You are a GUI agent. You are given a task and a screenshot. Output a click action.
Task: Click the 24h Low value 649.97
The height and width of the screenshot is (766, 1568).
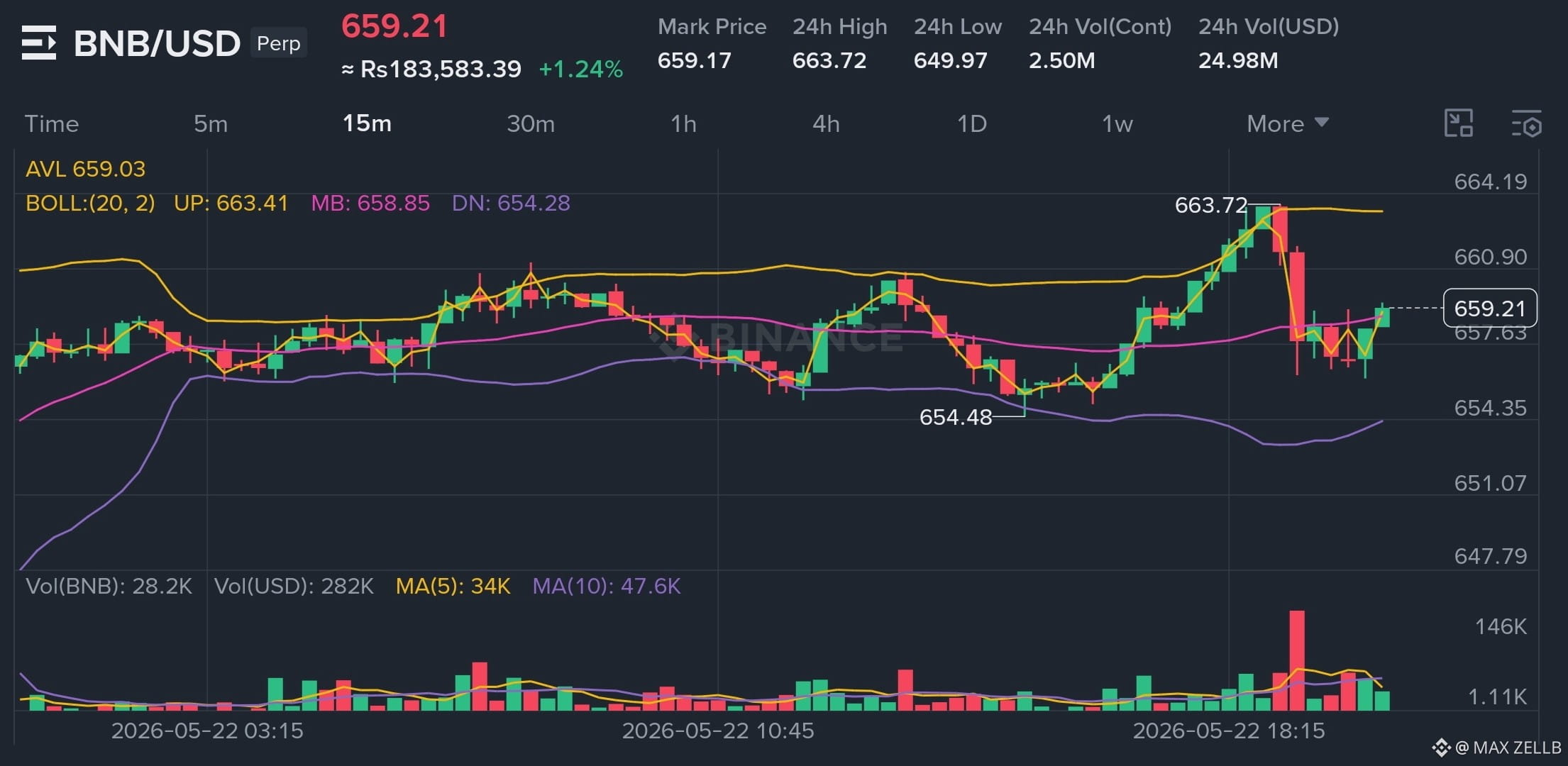[951, 60]
